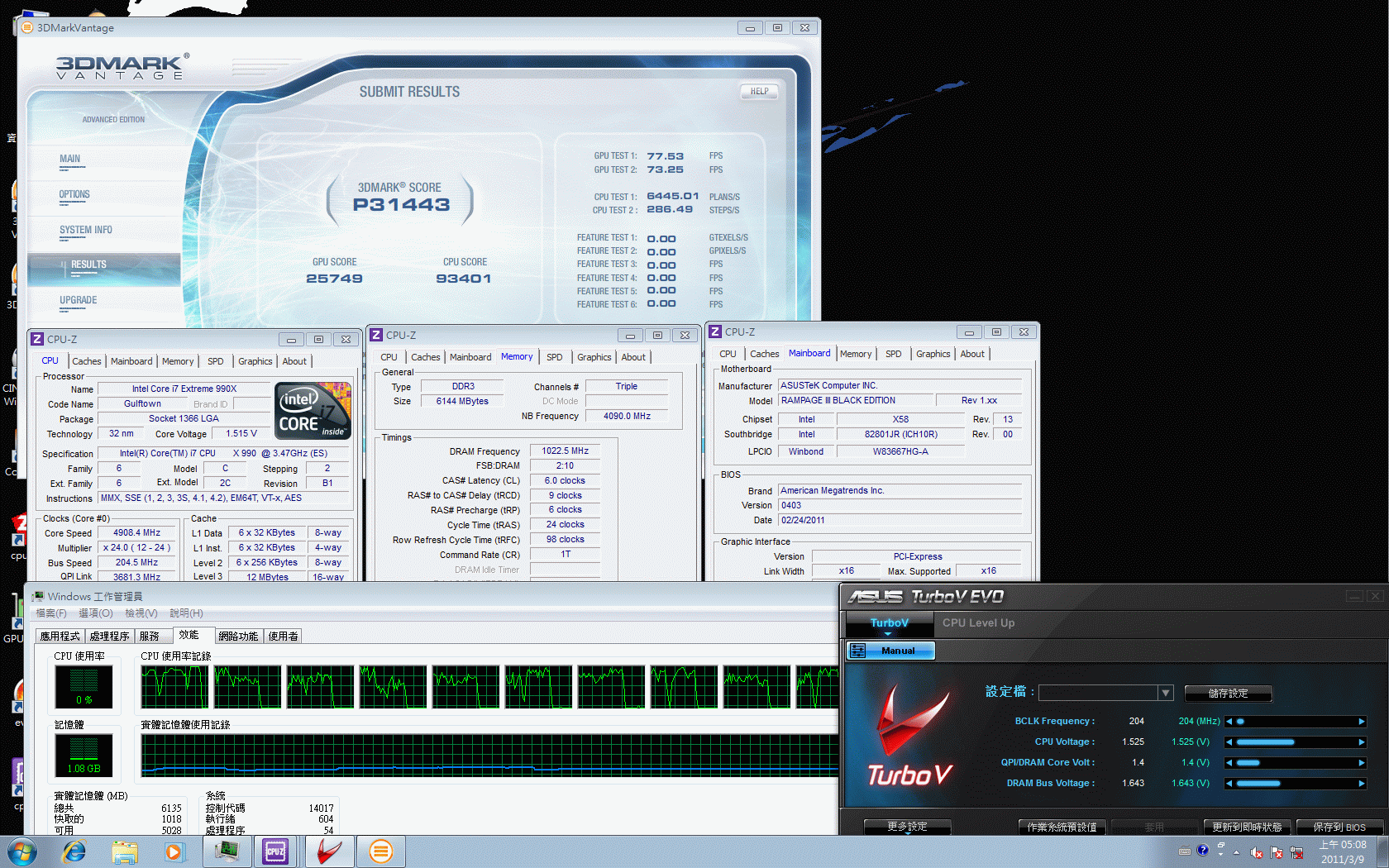
Task: Switch to 處理程序 processes tab
Action: click(110, 636)
